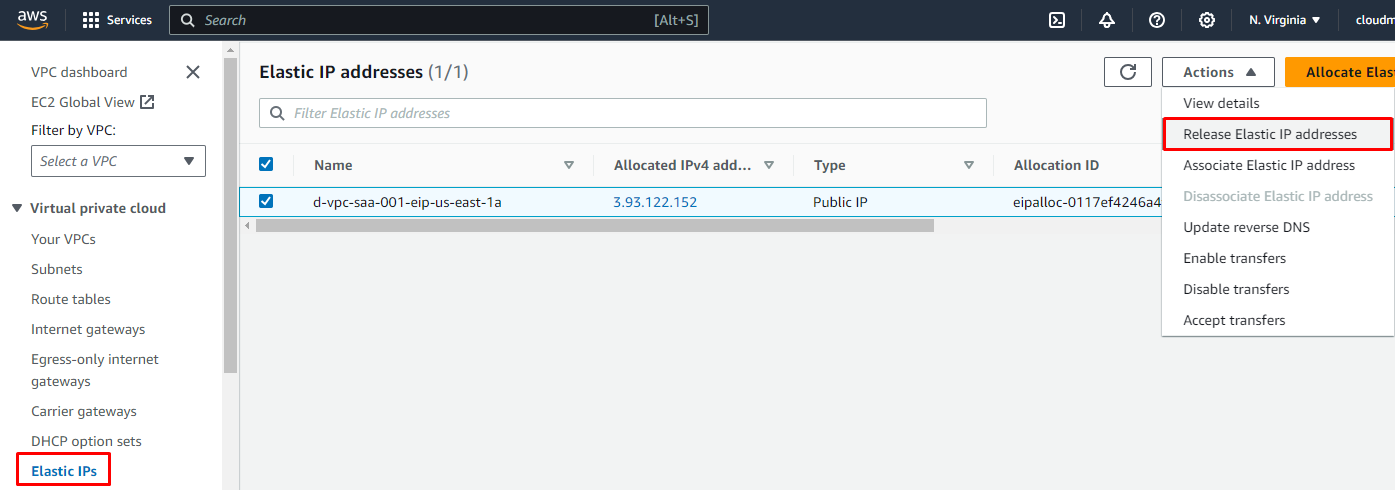Viewport: 1395px width, 490px height.
Task: Choose Release Elastic IP addresses
Action: (1270, 134)
